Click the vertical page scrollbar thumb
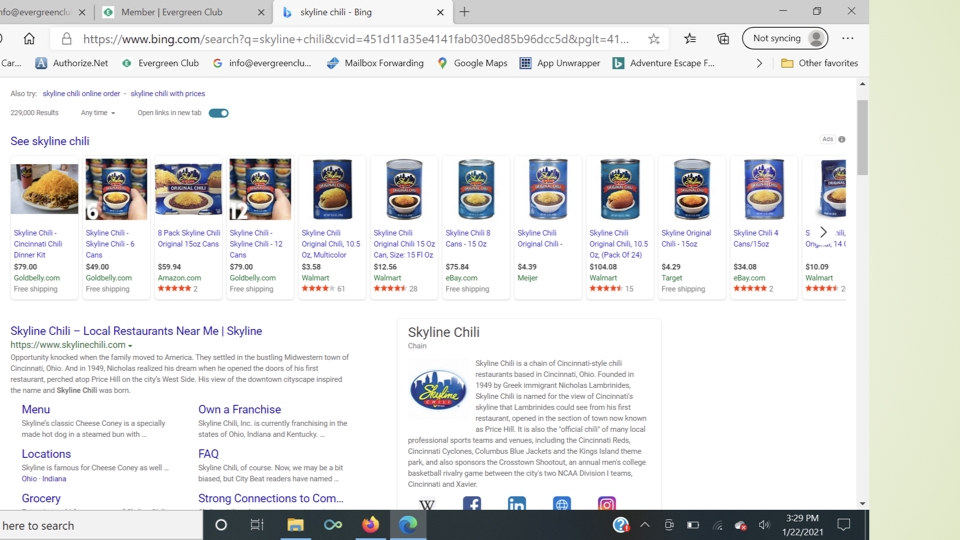This screenshot has width=960, height=540. tap(862, 138)
